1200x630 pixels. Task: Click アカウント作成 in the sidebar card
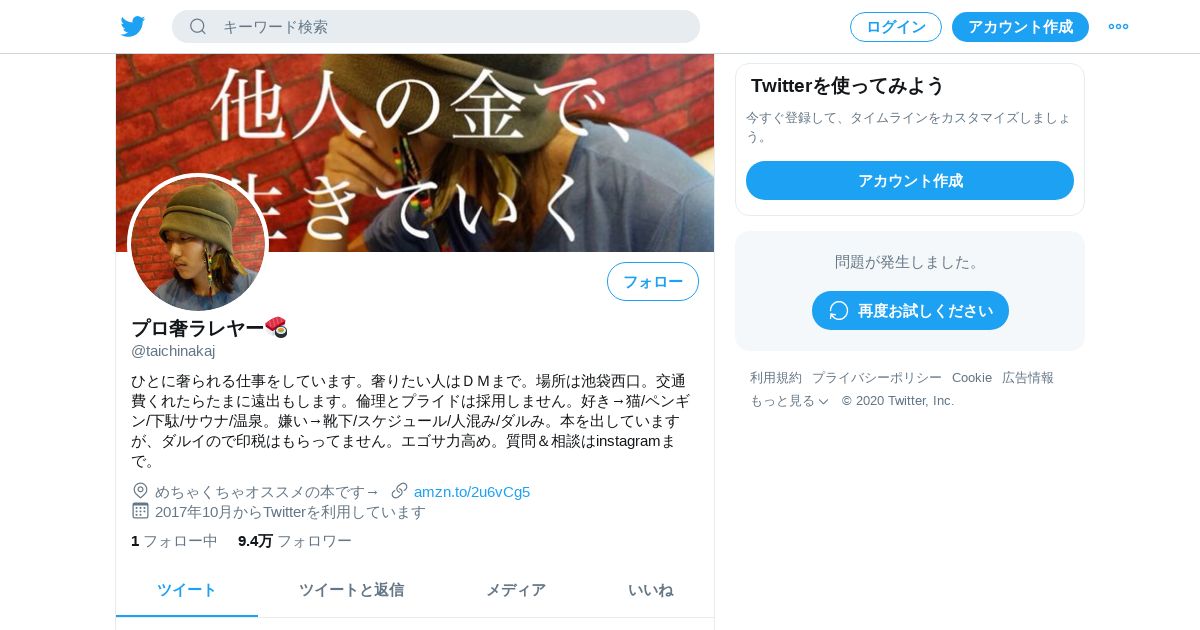(910, 181)
